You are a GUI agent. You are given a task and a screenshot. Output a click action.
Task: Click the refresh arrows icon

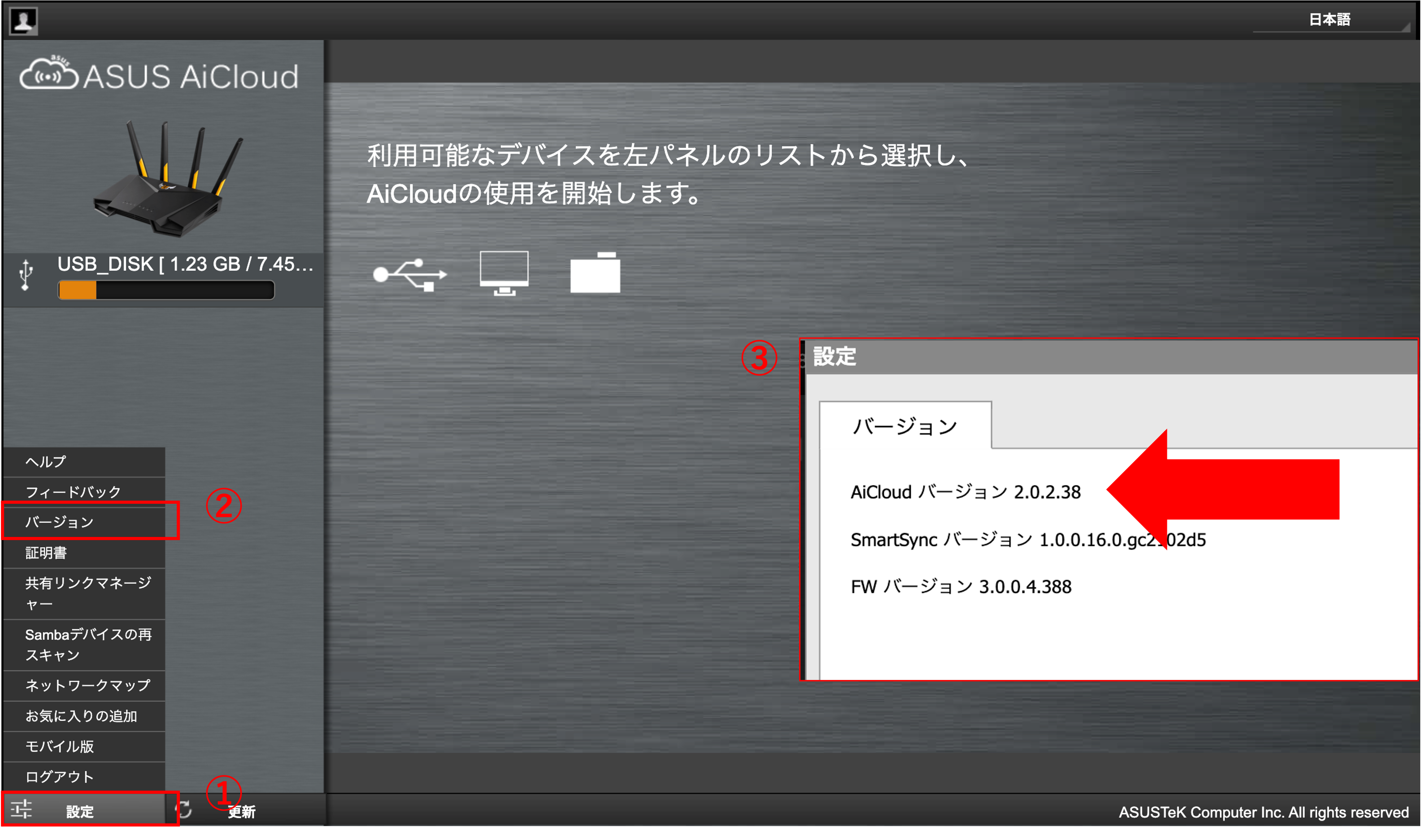[x=184, y=810]
